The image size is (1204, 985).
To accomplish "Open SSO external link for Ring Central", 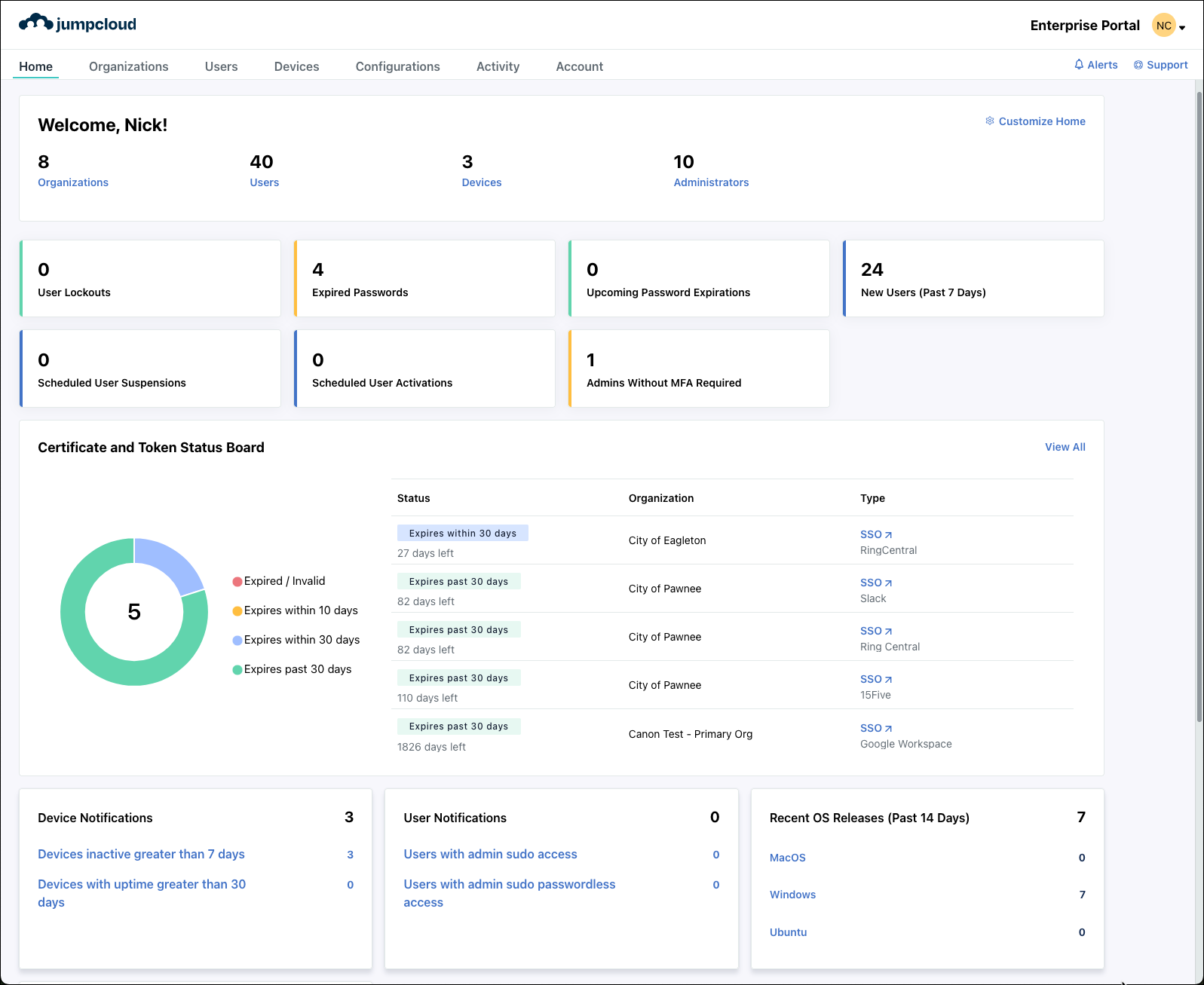I will pos(876,631).
